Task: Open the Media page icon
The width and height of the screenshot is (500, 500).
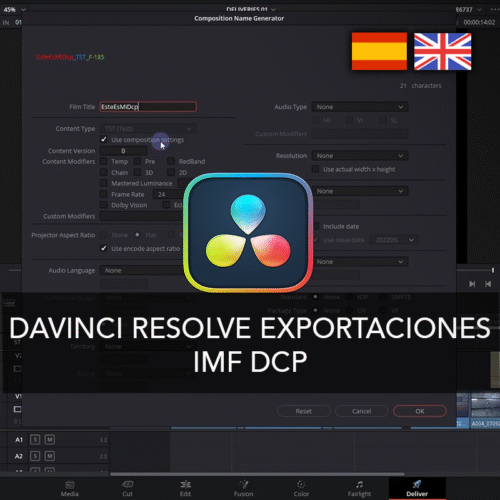Action: pyautogui.click(x=70, y=485)
